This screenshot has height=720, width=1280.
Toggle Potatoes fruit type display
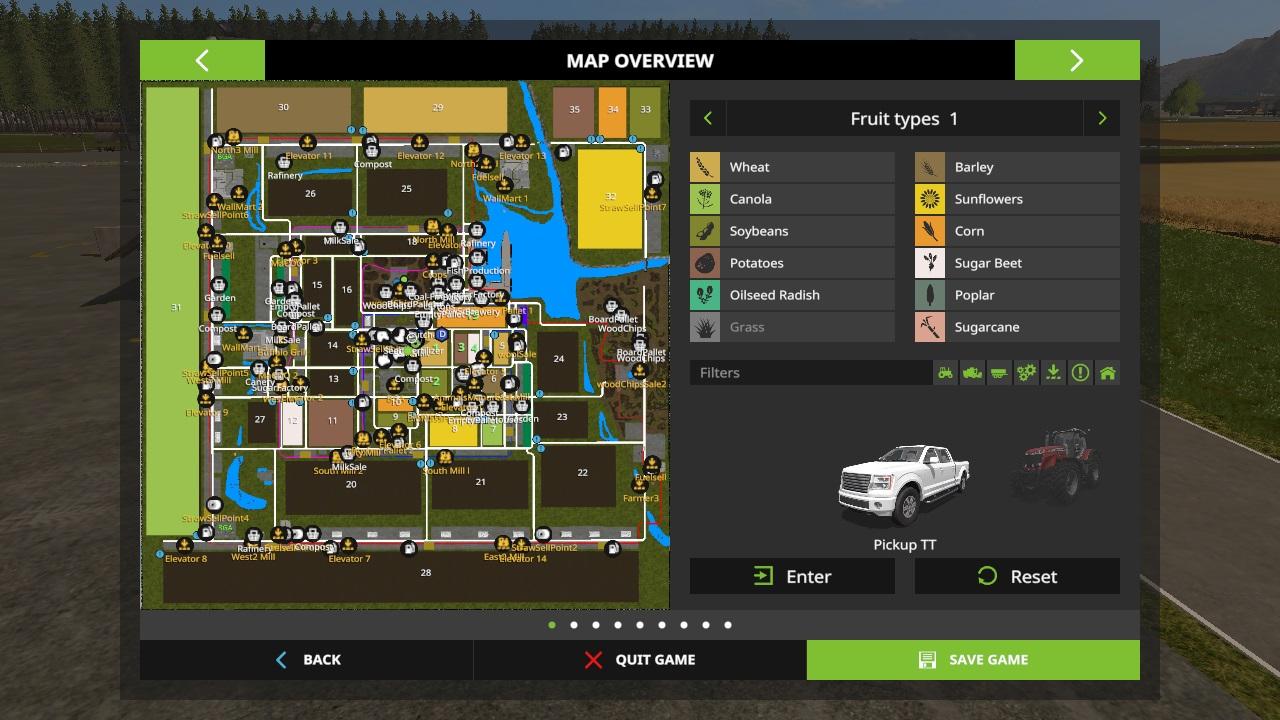(792, 263)
